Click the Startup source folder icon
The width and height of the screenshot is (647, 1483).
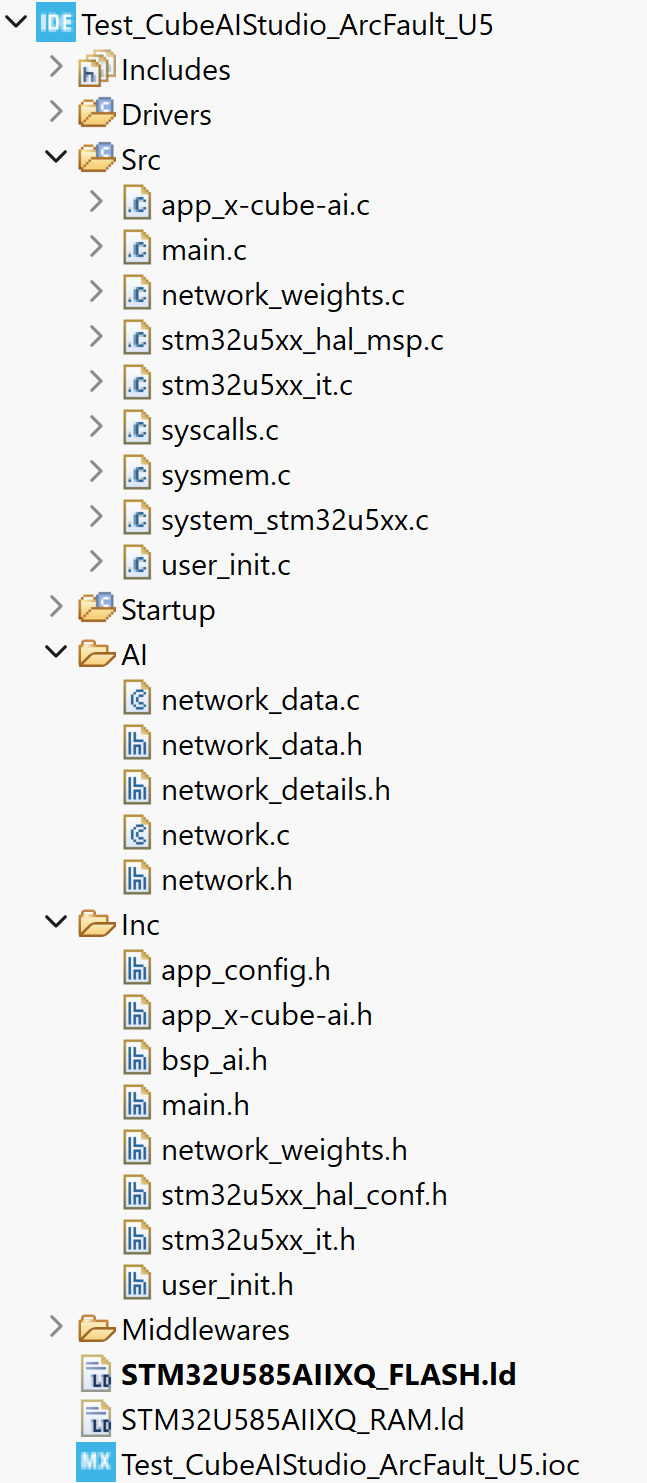pyautogui.click(x=97, y=608)
